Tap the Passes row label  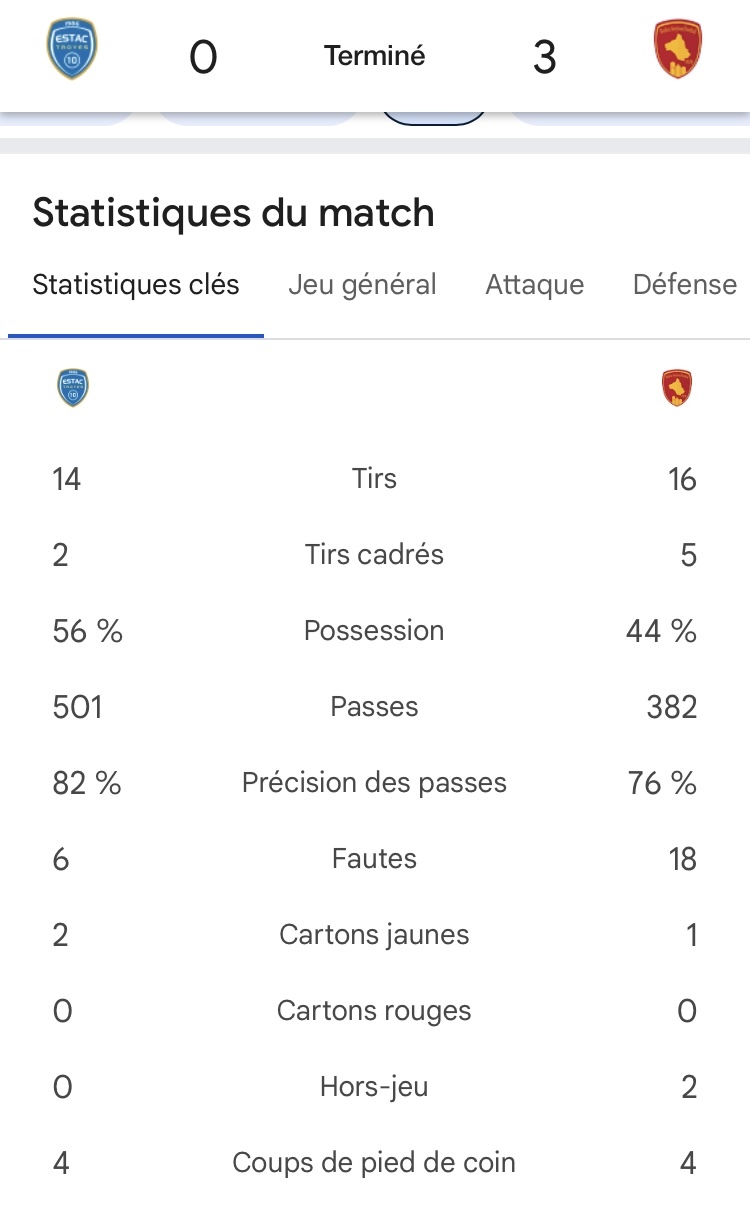375,707
